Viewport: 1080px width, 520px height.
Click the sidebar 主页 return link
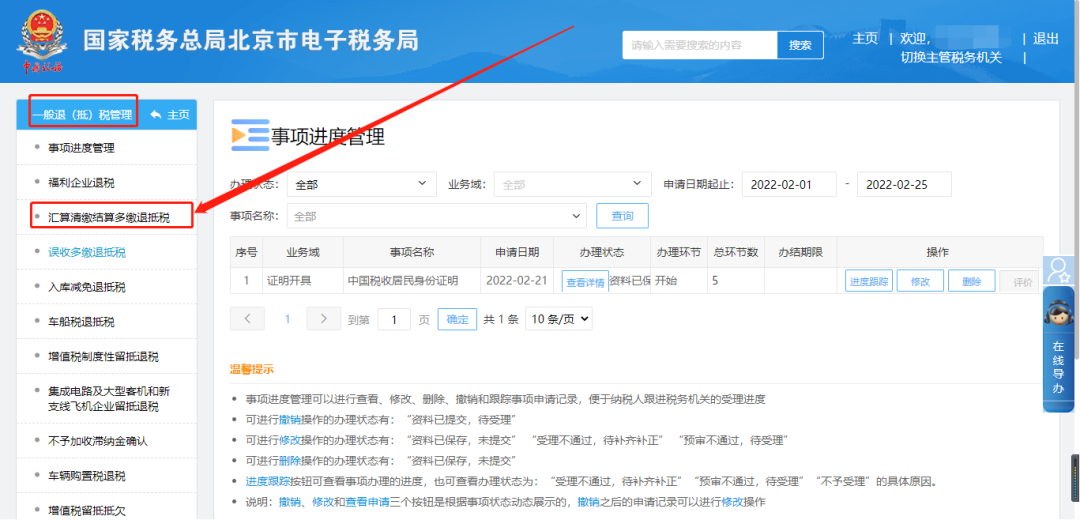click(x=178, y=114)
